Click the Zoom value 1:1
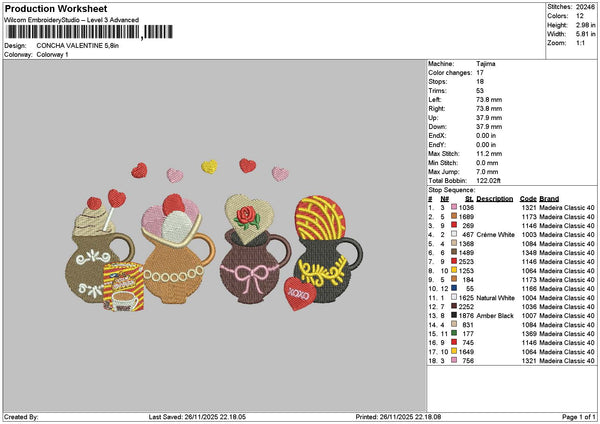600x424 pixels. click(x=580, y=43)
